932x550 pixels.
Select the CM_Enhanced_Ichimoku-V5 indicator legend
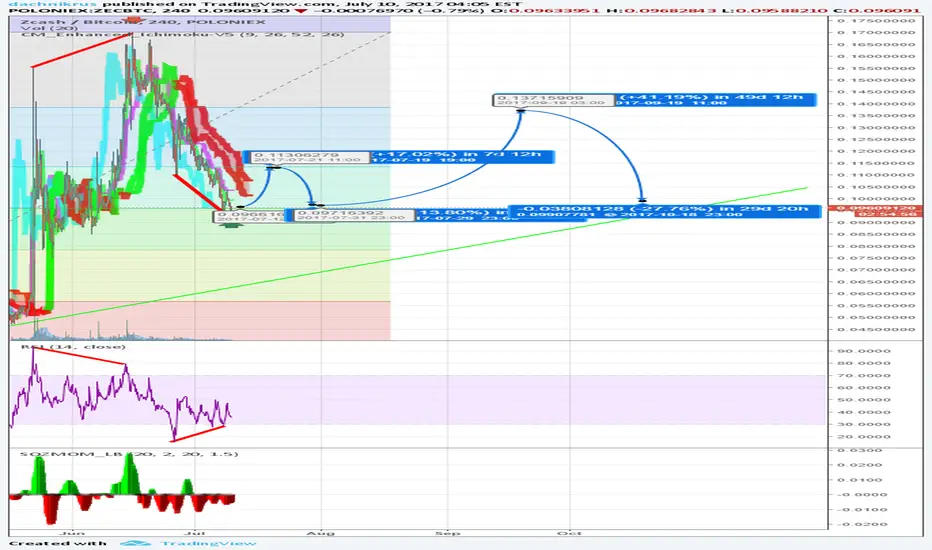click(x=182, y=34)
